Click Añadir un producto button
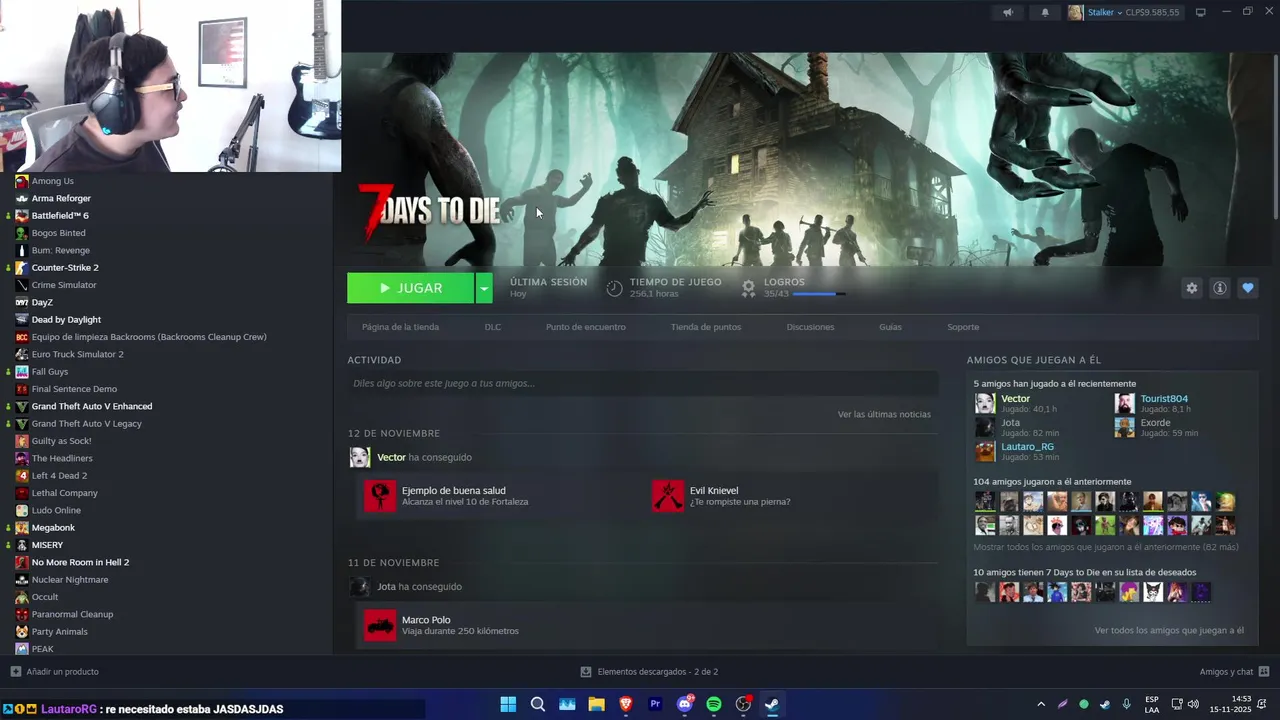Viewport: 1280px width, 720px height. 55,672
